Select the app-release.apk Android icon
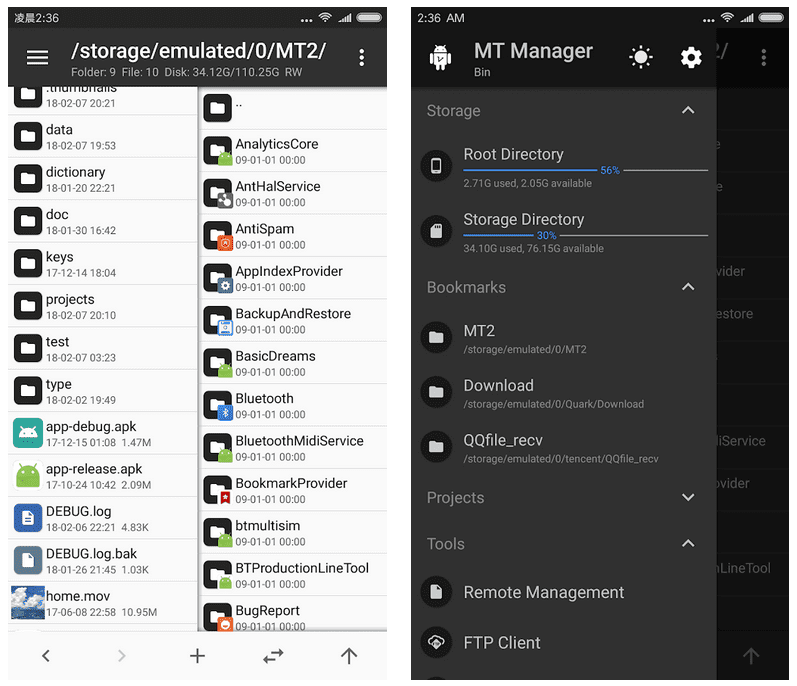 (28, 476)
